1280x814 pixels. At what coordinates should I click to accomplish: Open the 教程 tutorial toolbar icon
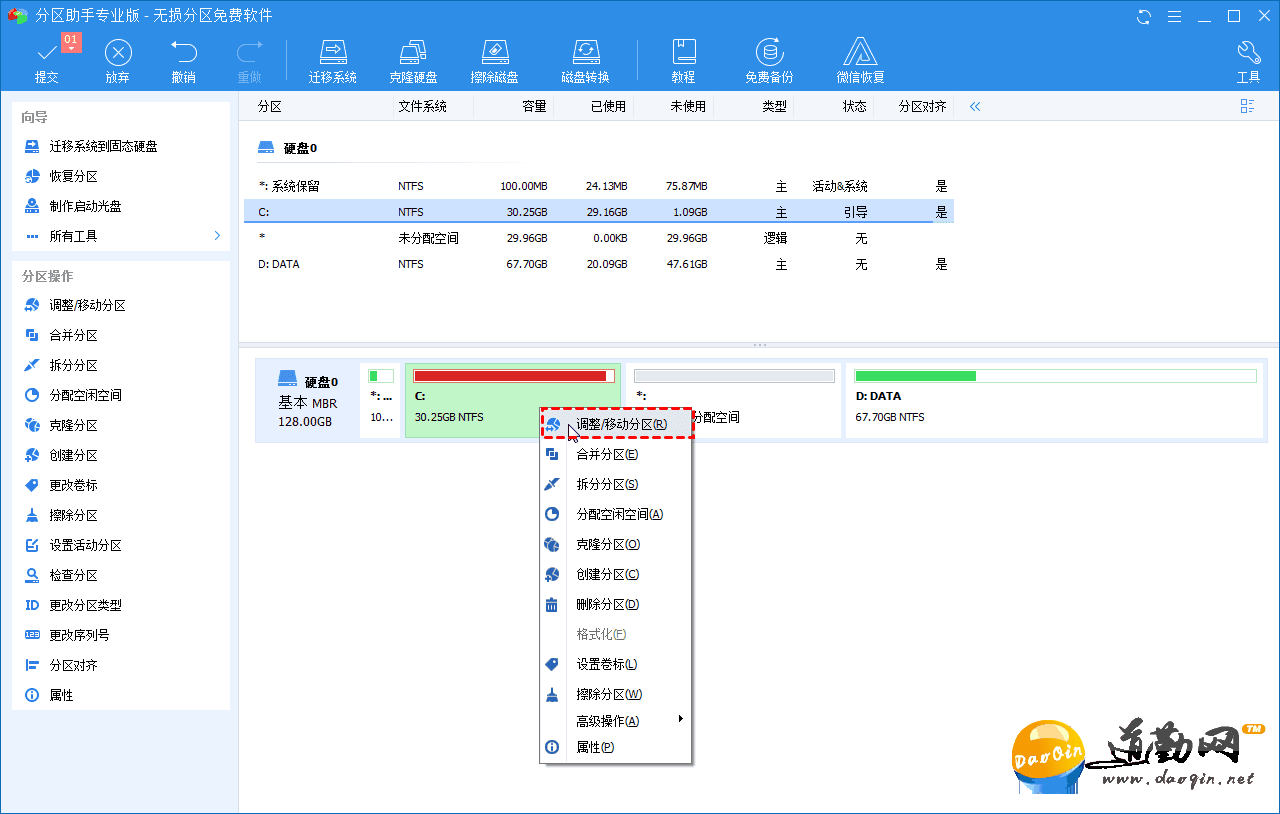pos(683,61)
